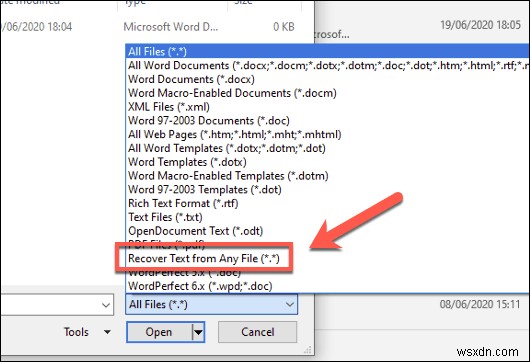Choose Word 97-2003 Documents (*.doc)

[x=327, y=121]
